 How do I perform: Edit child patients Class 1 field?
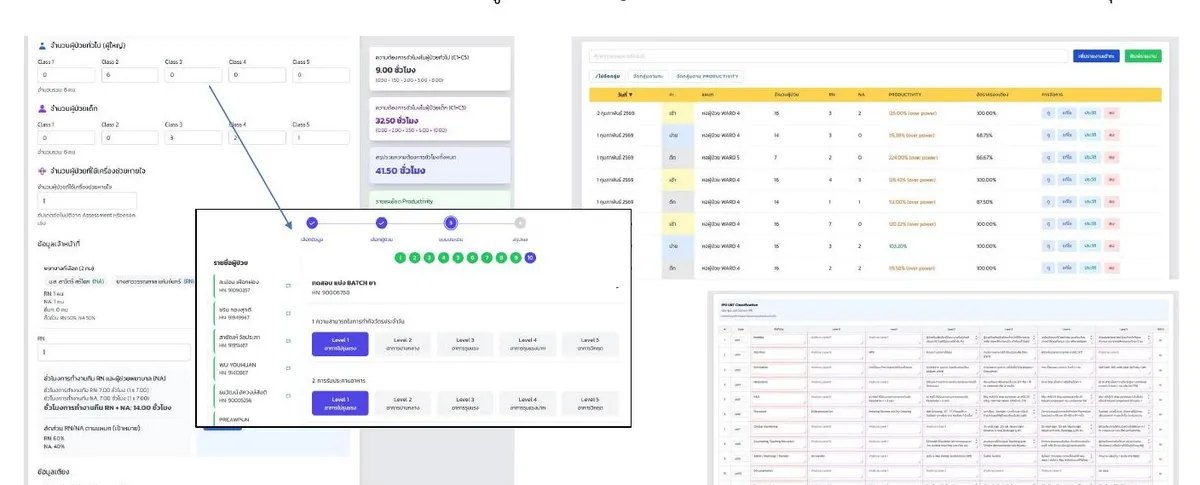[x=65, y=138]
